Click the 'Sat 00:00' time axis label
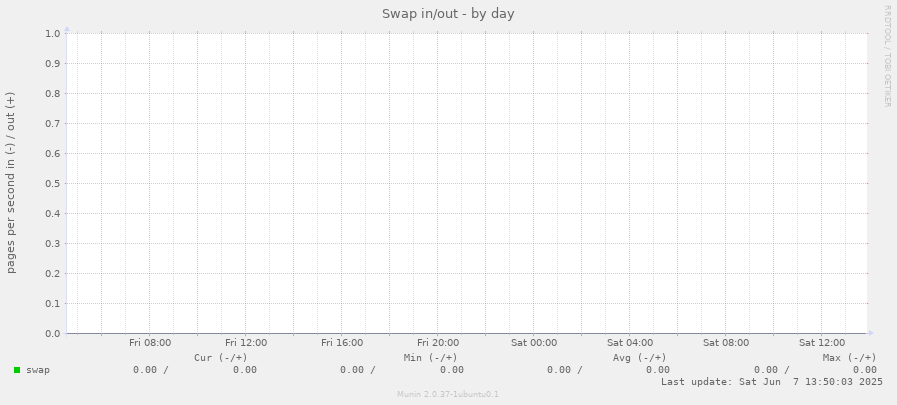Viewport: 897px width, 405px height. click(534, 343)
